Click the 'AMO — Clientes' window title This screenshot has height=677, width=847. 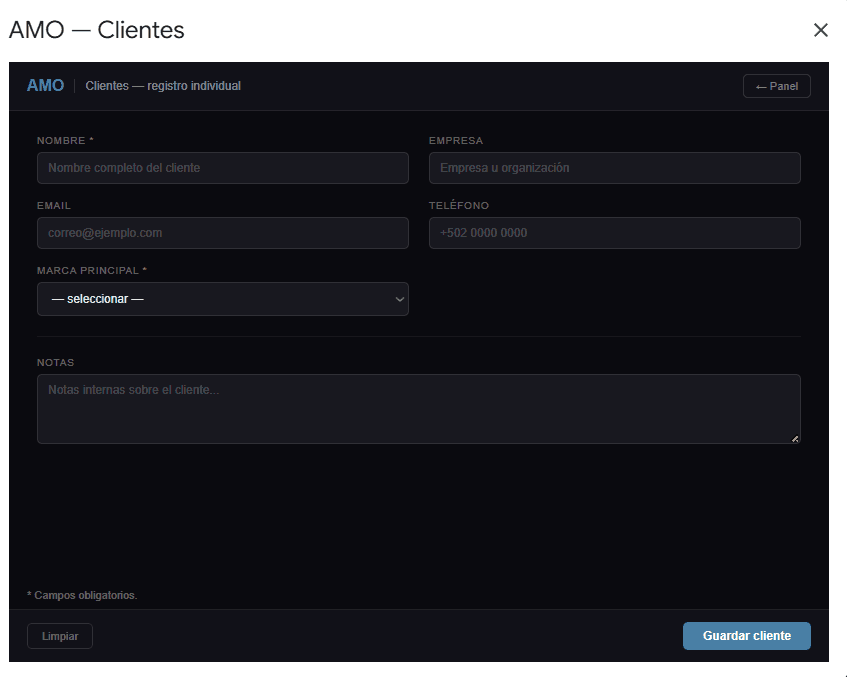[x=97, y=30]
